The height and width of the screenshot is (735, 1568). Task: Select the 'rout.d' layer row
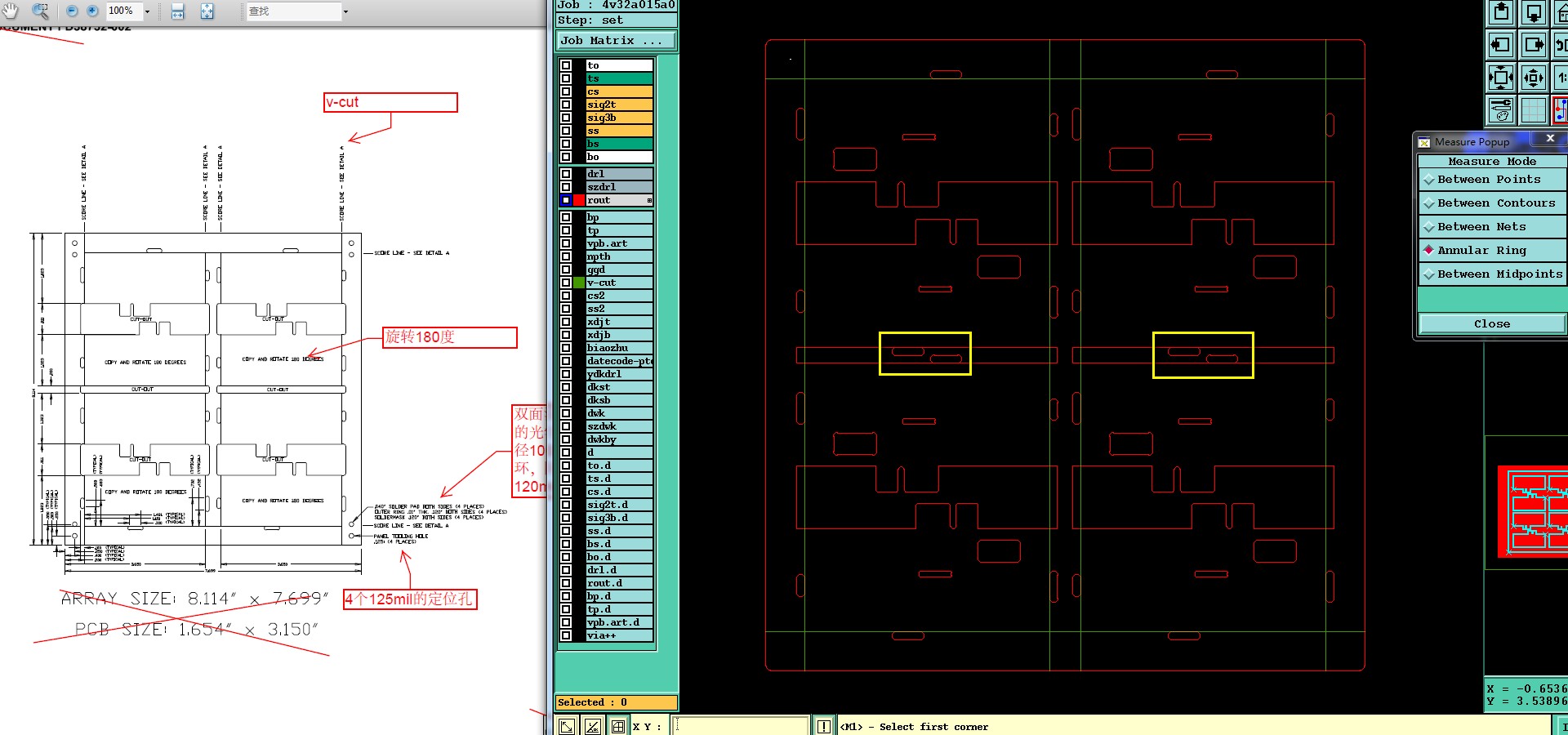tap(619, 583)
